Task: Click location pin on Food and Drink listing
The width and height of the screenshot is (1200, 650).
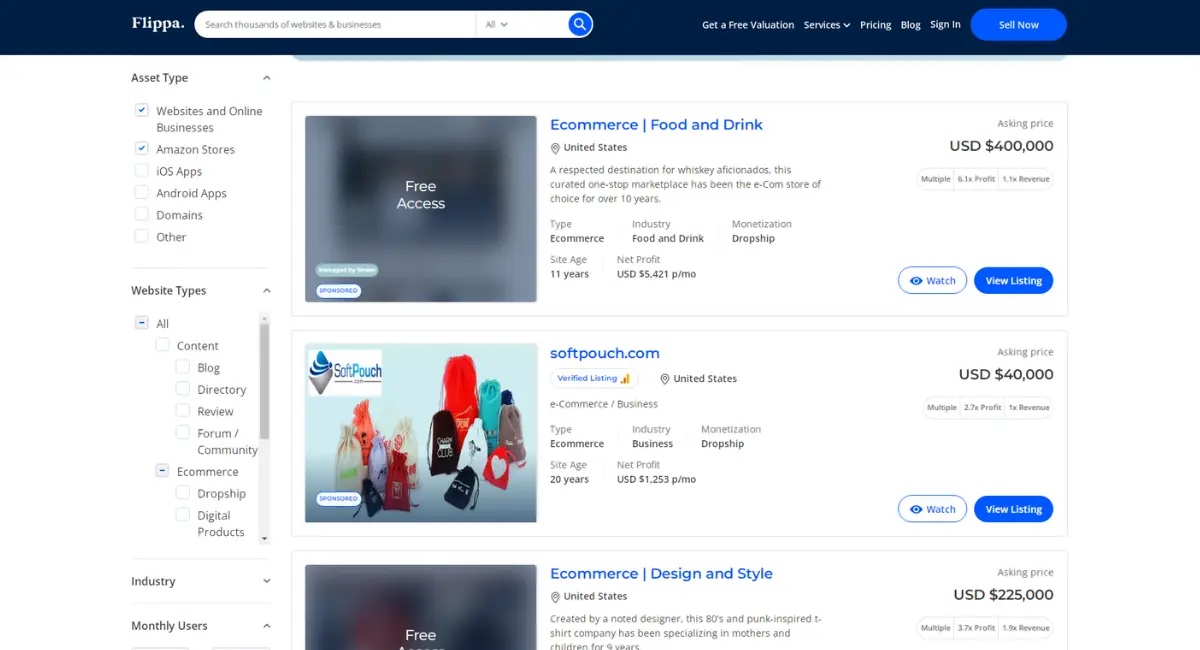Action: point(555,148)
